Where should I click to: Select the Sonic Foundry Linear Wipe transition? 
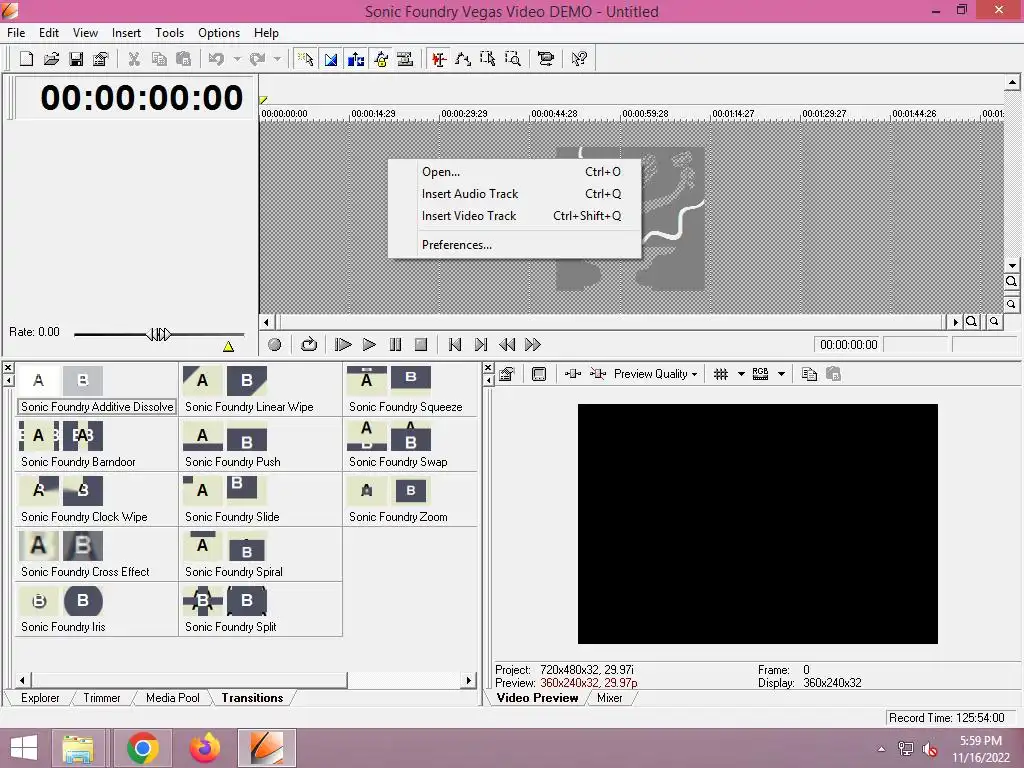click(x=260, y=389)
